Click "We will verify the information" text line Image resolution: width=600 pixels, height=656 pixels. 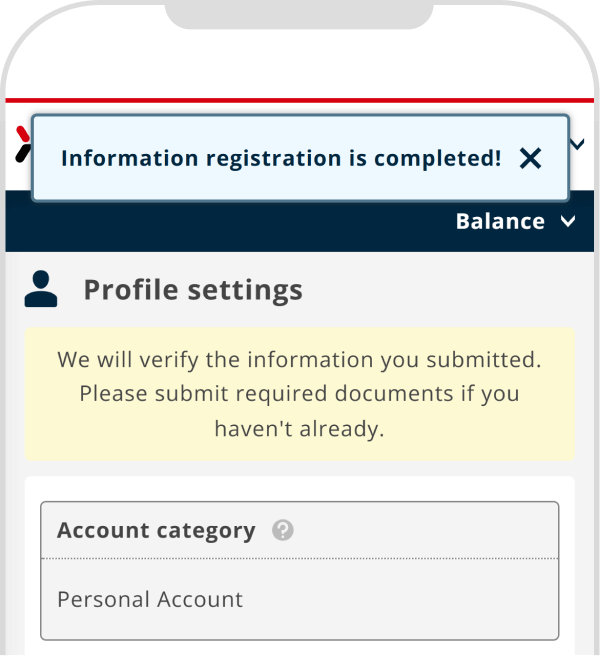click(299, 359)
